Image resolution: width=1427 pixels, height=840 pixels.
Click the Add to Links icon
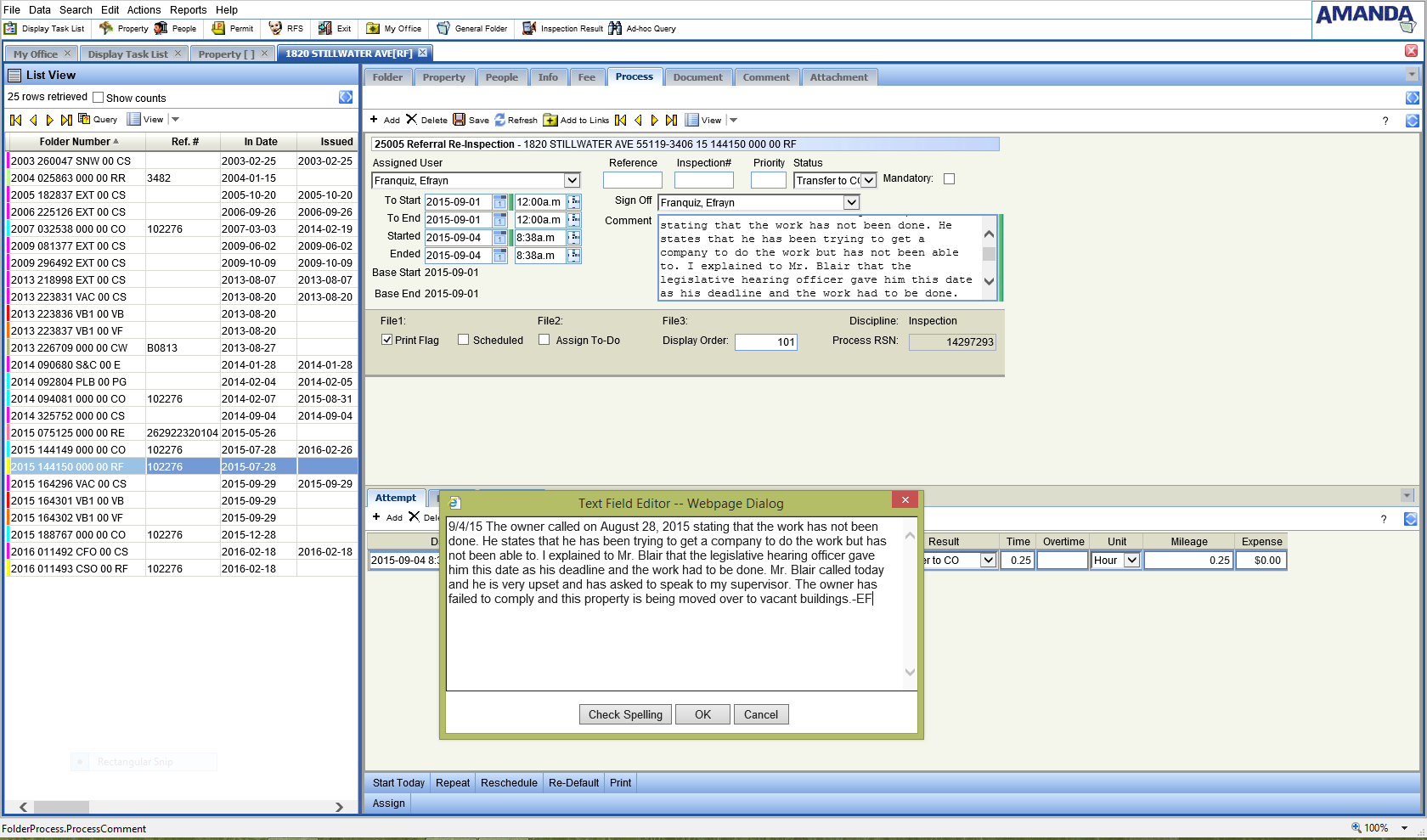coord(550,120)
